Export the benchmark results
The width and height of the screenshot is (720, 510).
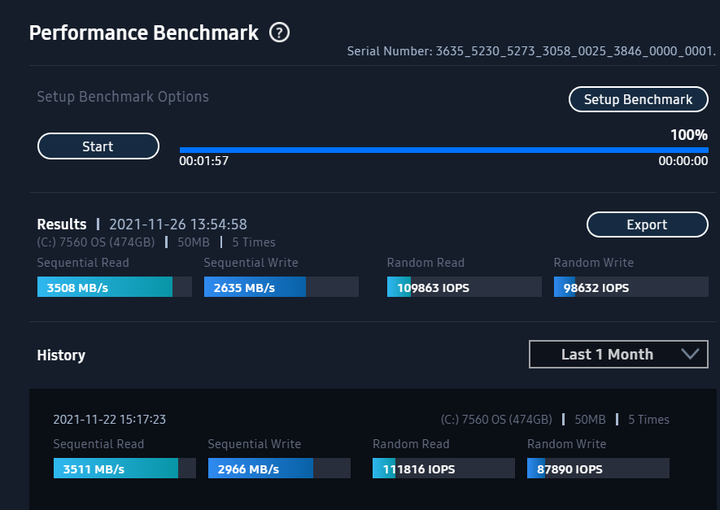(x=647, y=224)
